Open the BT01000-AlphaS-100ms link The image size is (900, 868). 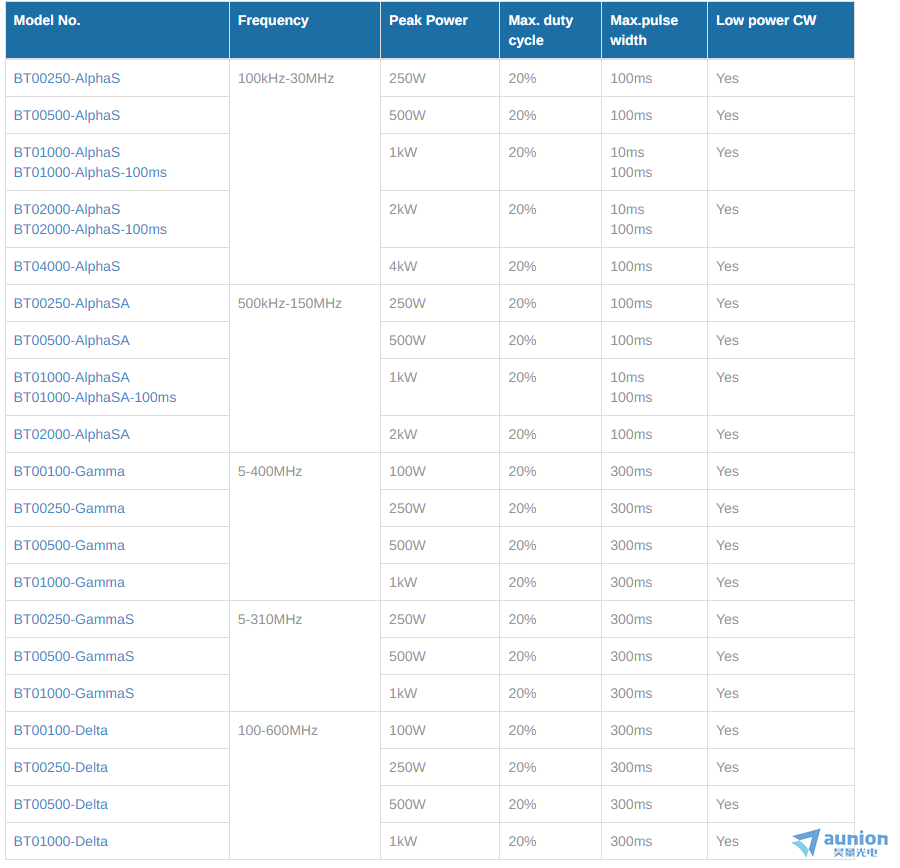pos(90,172)
